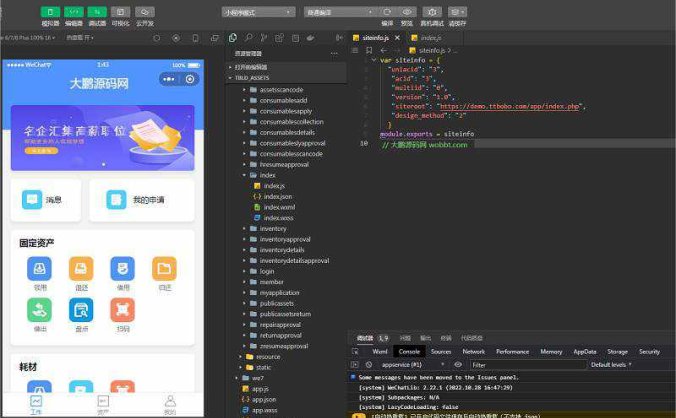The width and height of the screenshot is (676, 418).
Task: Click the simulator phone device icon
Action: (195, 38)
